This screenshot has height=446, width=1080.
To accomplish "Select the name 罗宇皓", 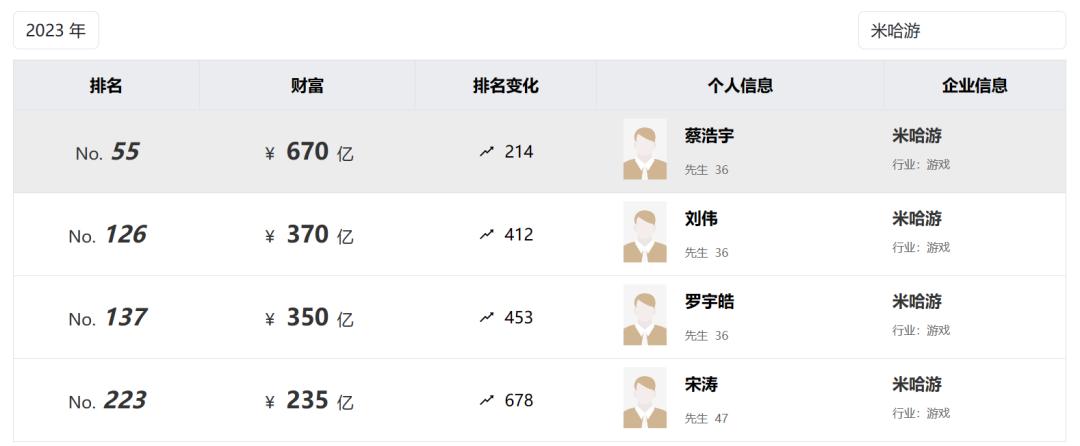I will 709,301.
